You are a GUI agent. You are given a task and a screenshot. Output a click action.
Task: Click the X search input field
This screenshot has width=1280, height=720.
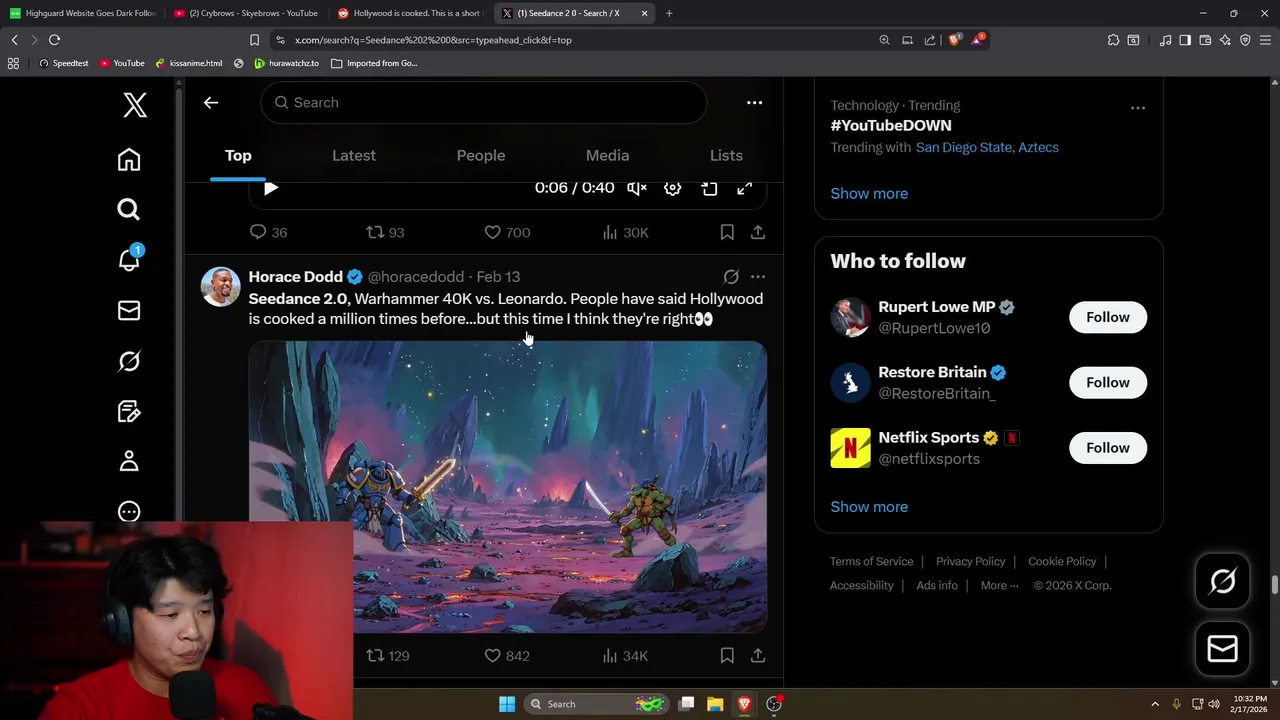coord(484,102)
